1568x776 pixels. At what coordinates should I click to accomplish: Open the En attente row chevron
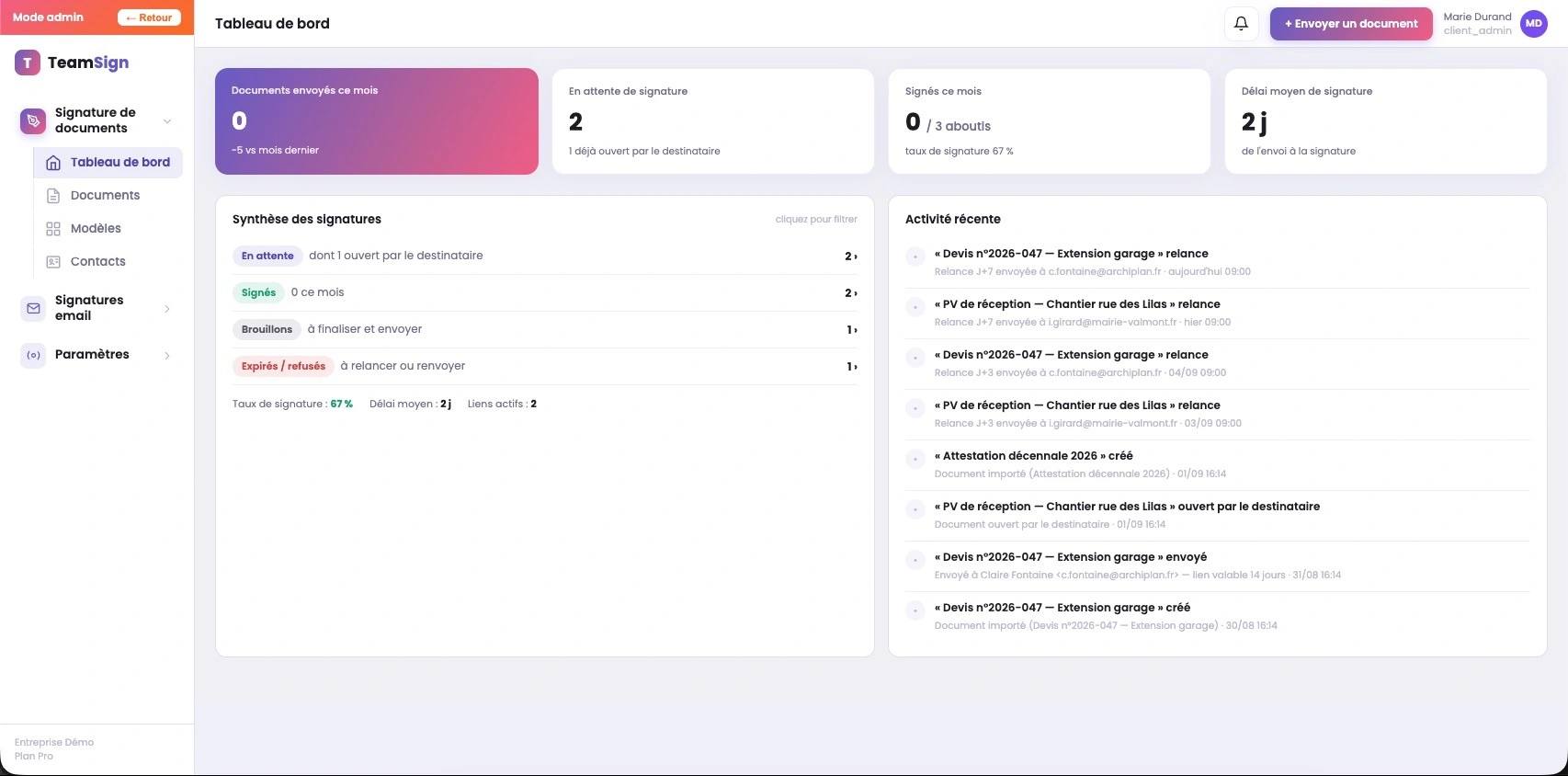coord(856,257)
